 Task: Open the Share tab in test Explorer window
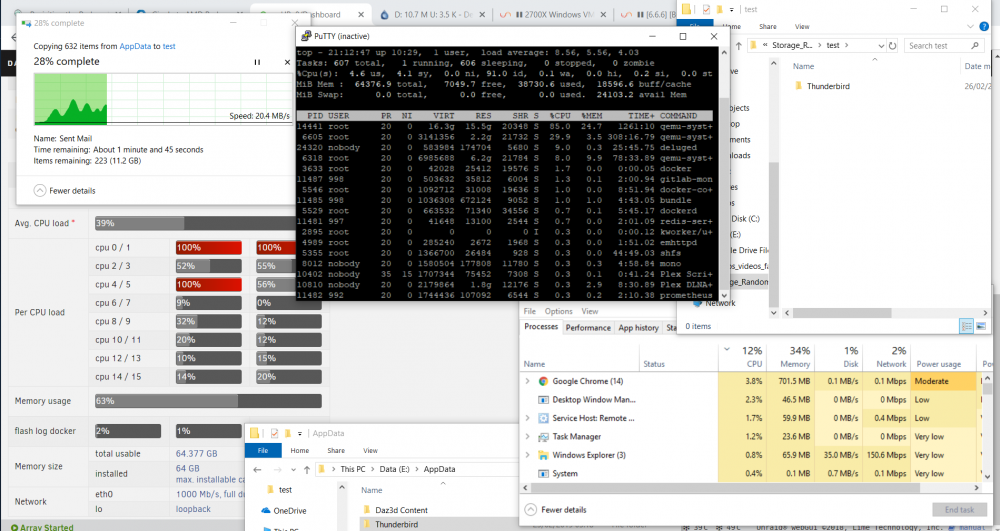[768, 27]
